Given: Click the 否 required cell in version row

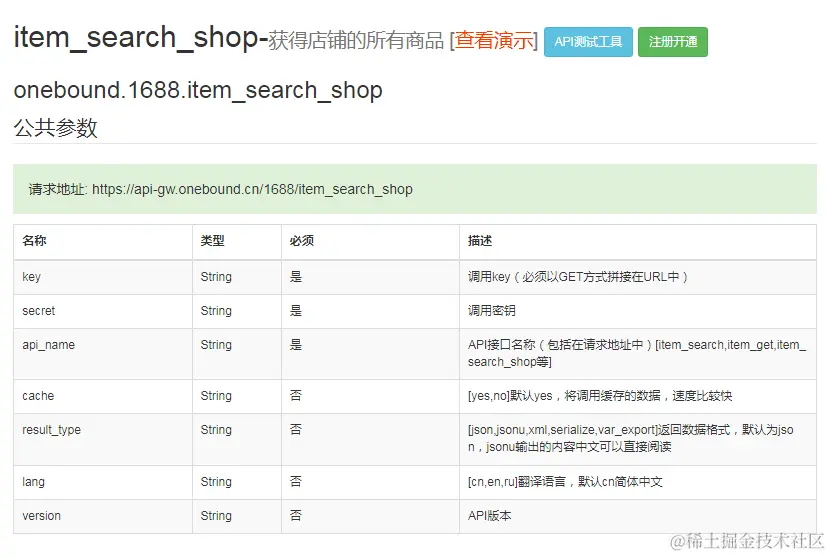Looking at the screenshot, I should tap(370, 516).
